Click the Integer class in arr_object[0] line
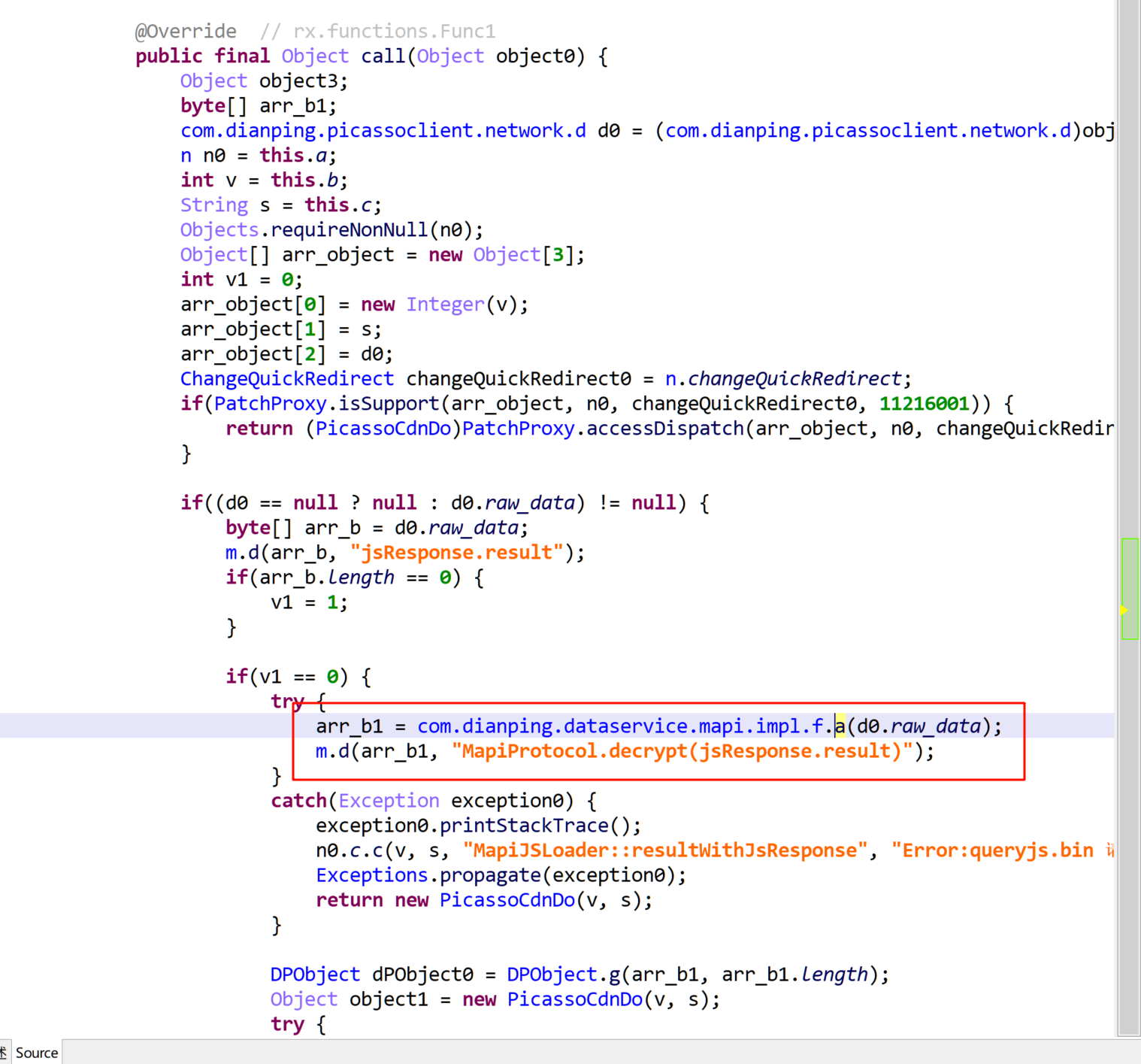1141x1064 pixels. (445, 305)
